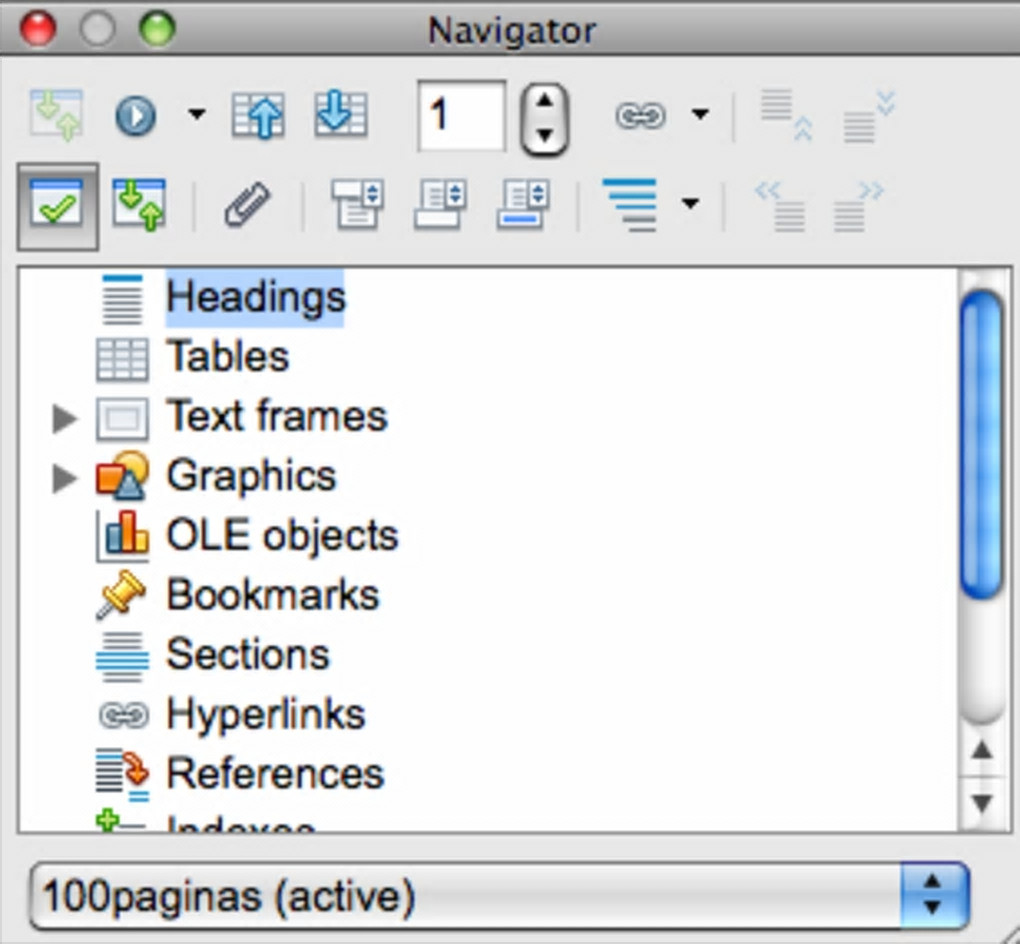This screenshot has height=944, width=1020.
Task: Click the blue vertical scrollbar thumb
Action: [982, 444]
